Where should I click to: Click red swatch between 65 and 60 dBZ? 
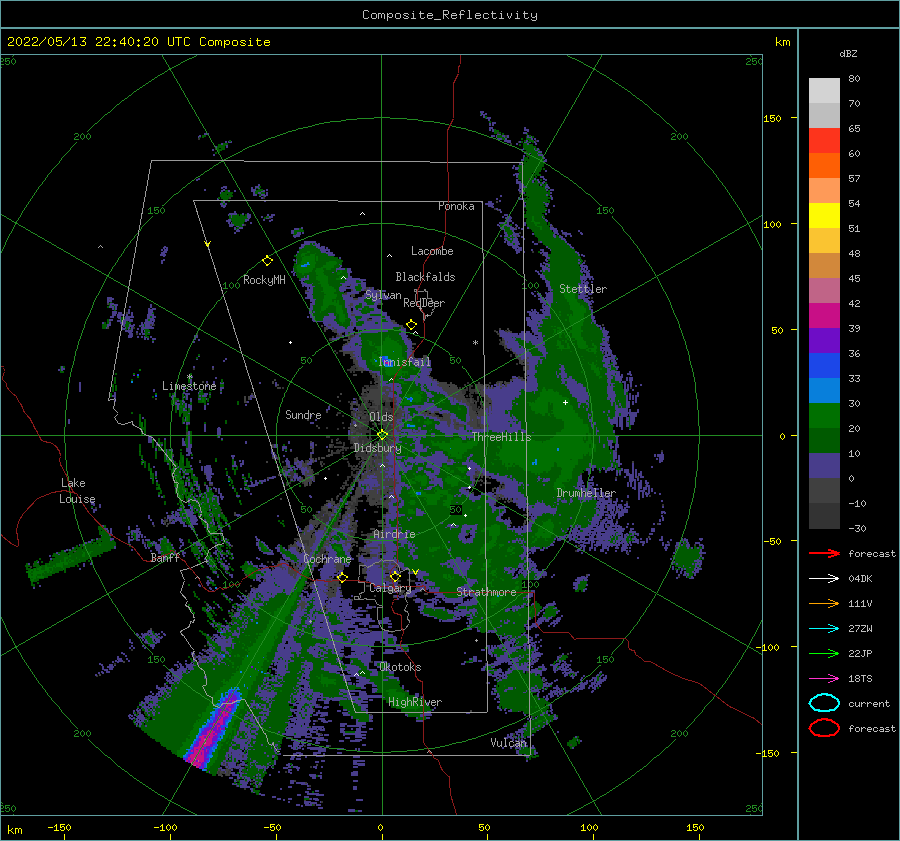coord(824,141)
